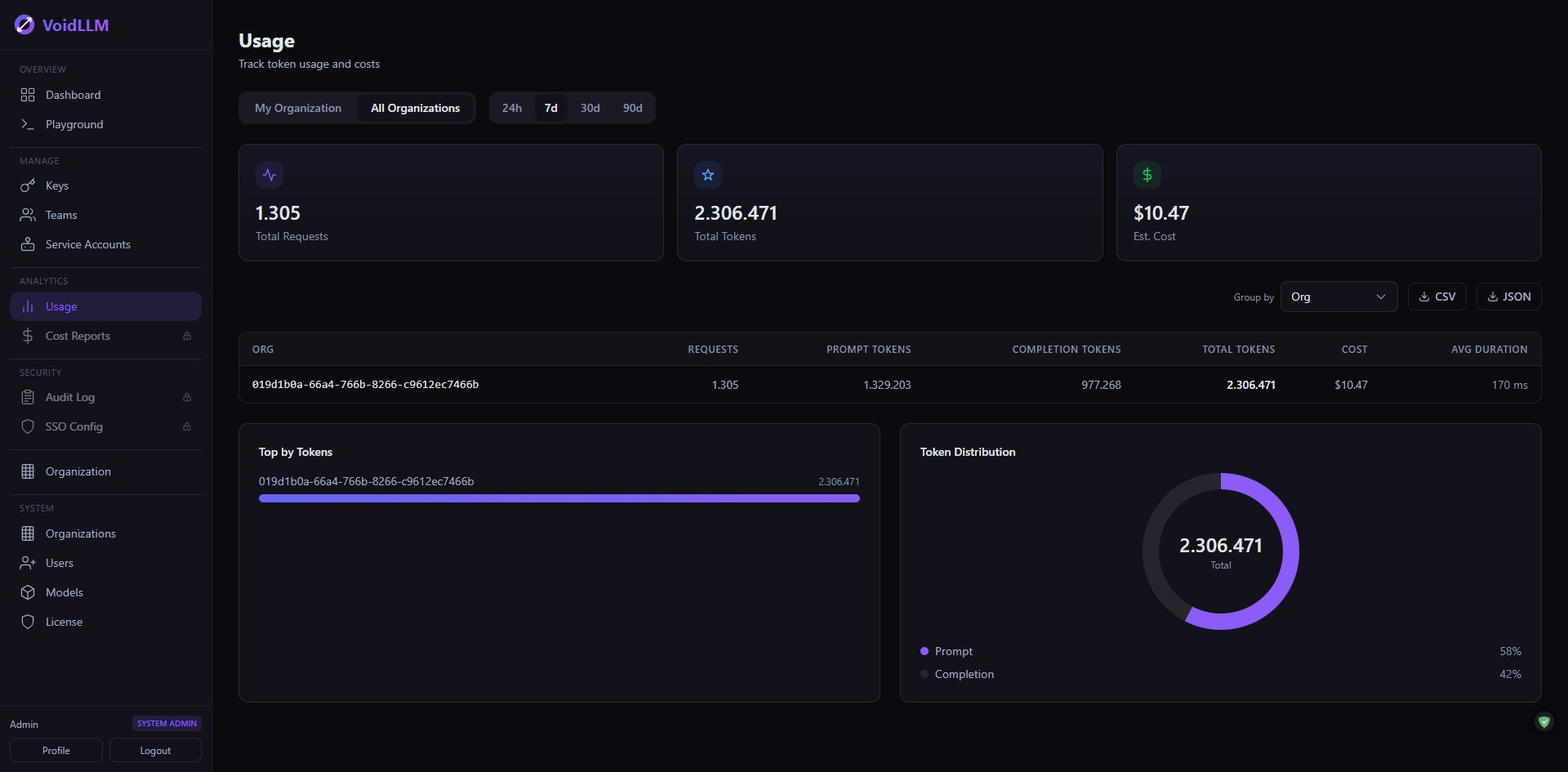Set time range to 7d
The width and height of the screenshot is (1568, 772).
tap(551, 108)
